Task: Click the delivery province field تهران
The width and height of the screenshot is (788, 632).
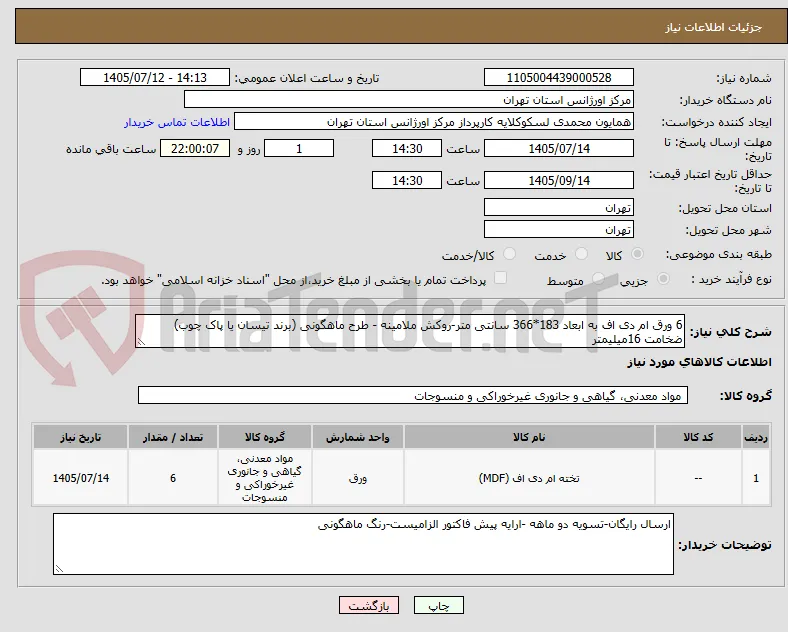Action: pyautogui.click(x=559, y=207)
